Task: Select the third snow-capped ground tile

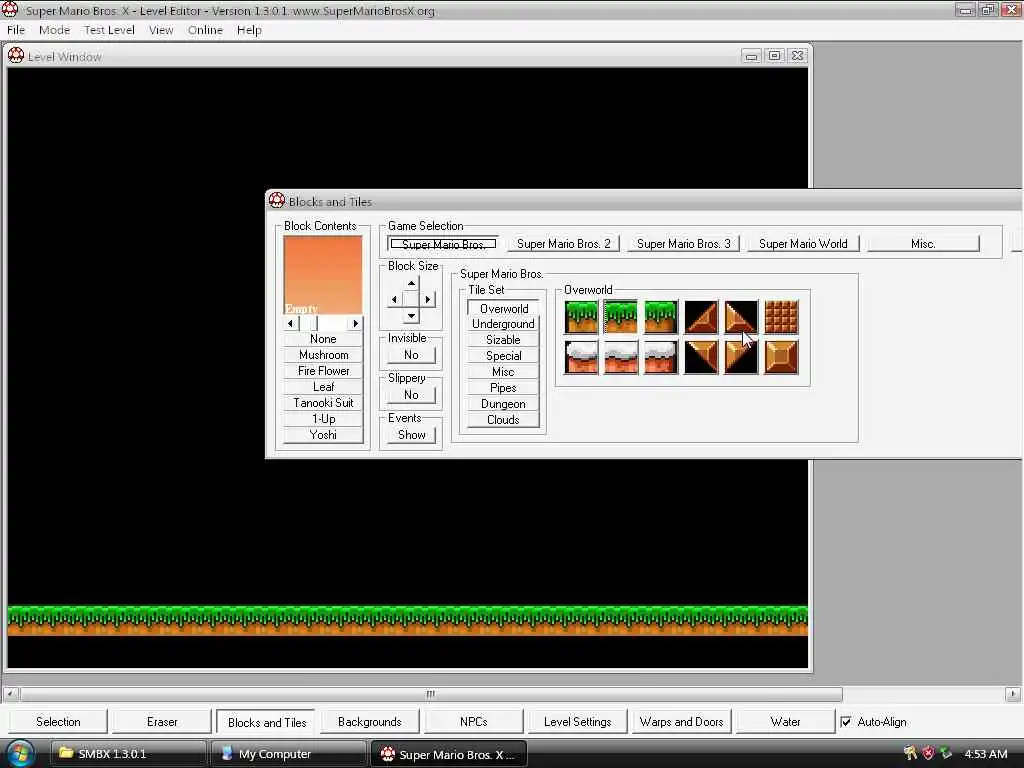Action: [x=661, y=357]
